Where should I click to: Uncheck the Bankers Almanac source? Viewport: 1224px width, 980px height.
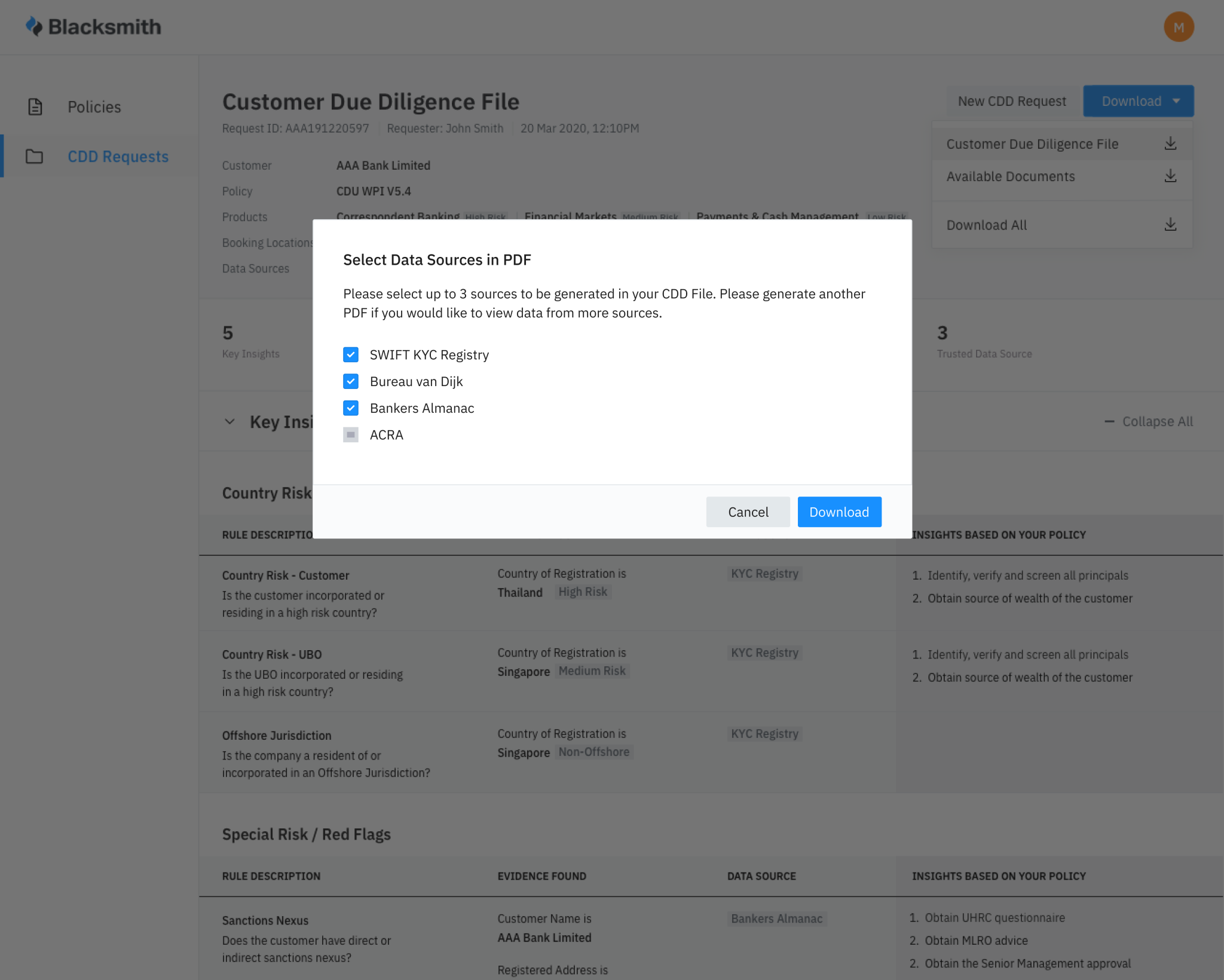point(351,408)
